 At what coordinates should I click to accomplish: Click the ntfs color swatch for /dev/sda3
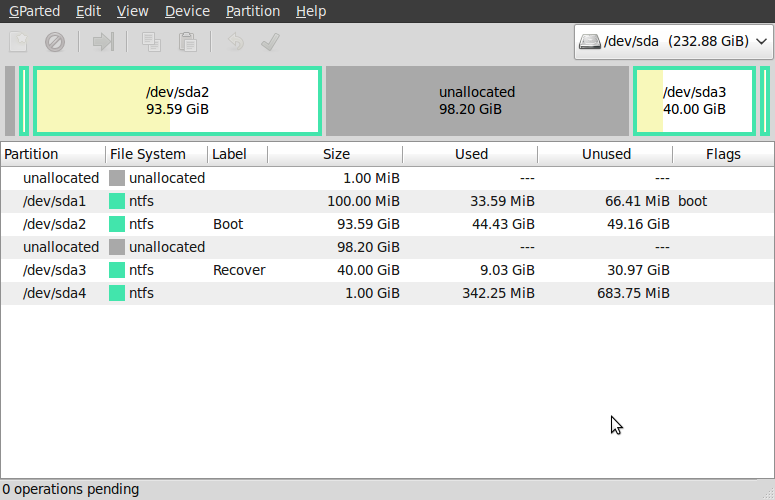point(117,270)
